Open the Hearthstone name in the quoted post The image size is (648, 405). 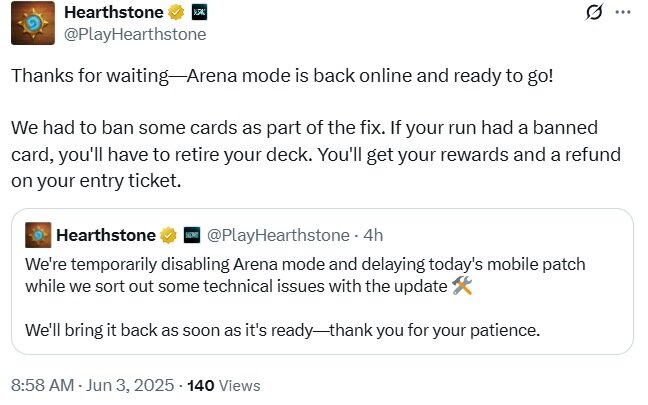coord(106,235)
